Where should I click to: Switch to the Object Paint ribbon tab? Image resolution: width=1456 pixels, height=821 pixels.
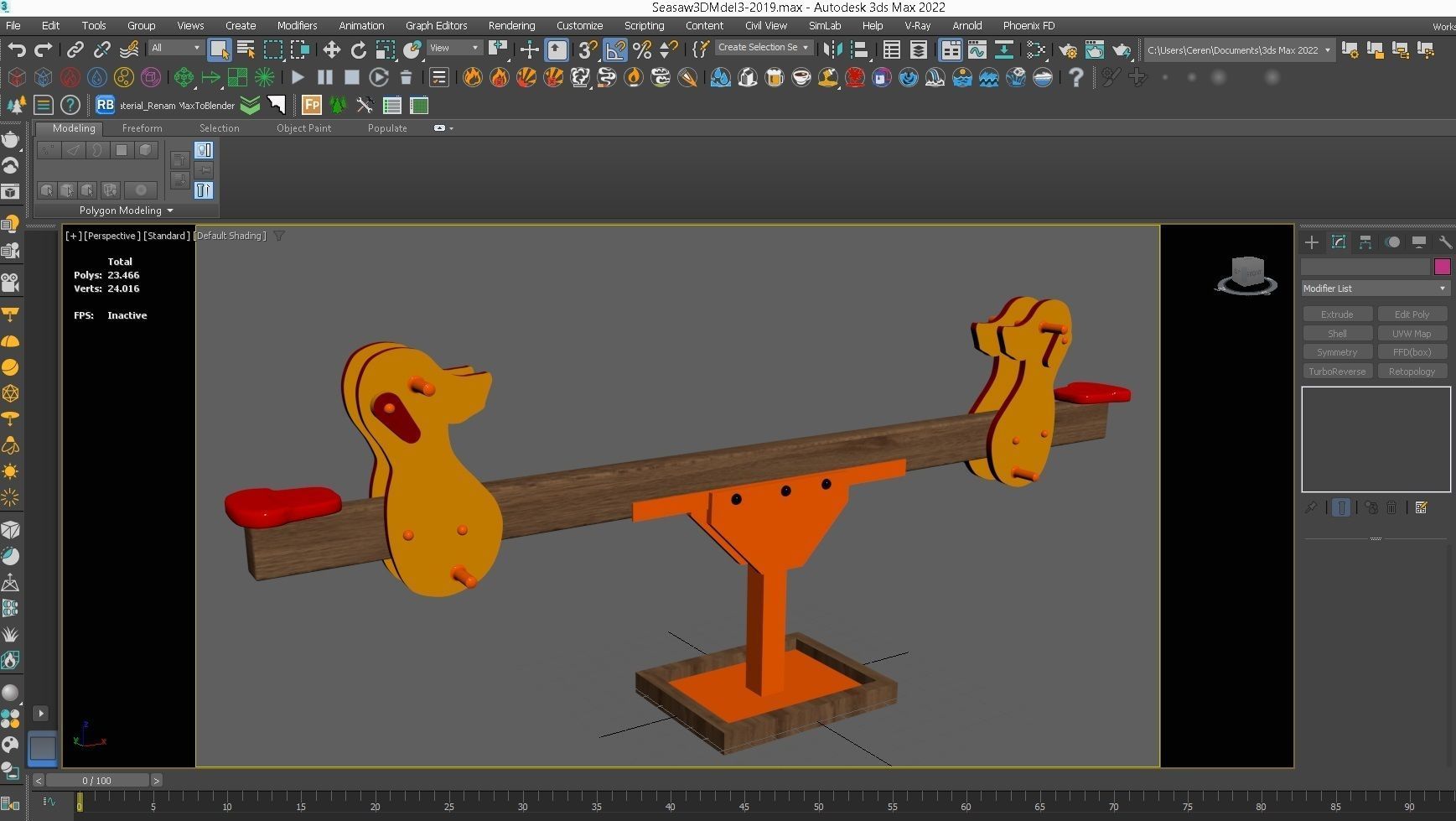303,128
